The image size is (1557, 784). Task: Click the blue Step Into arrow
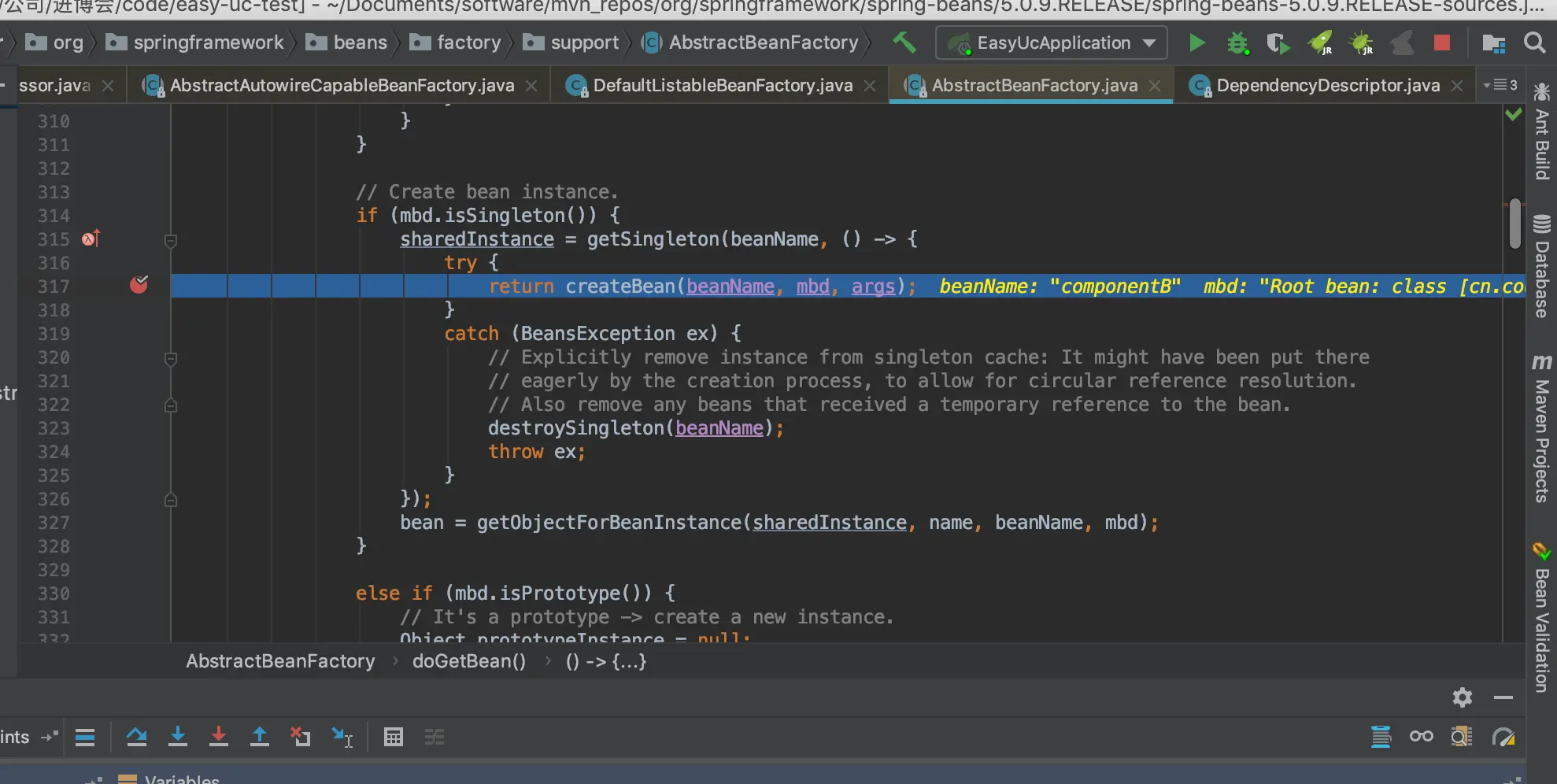178,738
